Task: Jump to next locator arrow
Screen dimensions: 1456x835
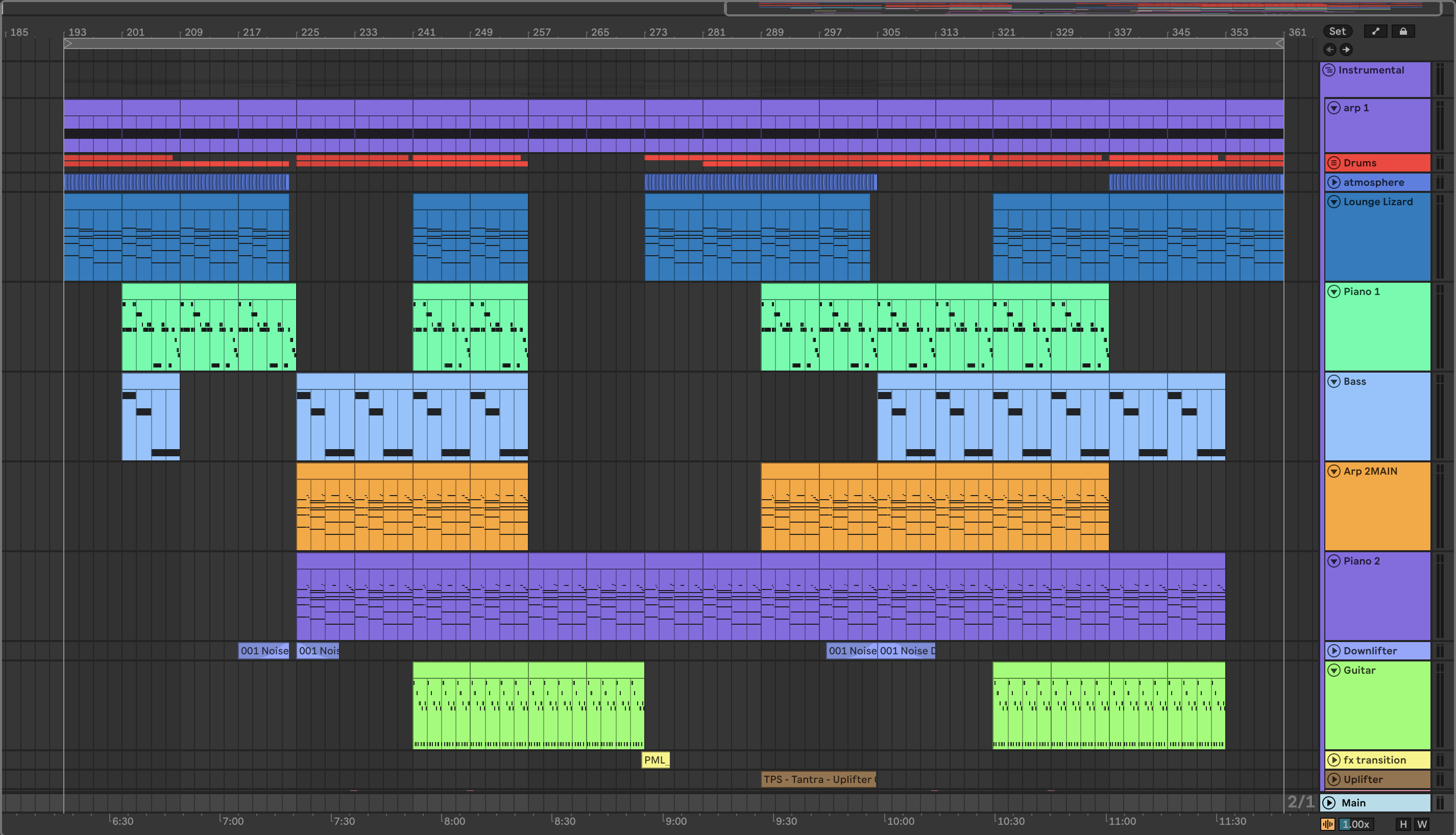Action: pyautogui.click(x=1346, y=50)
